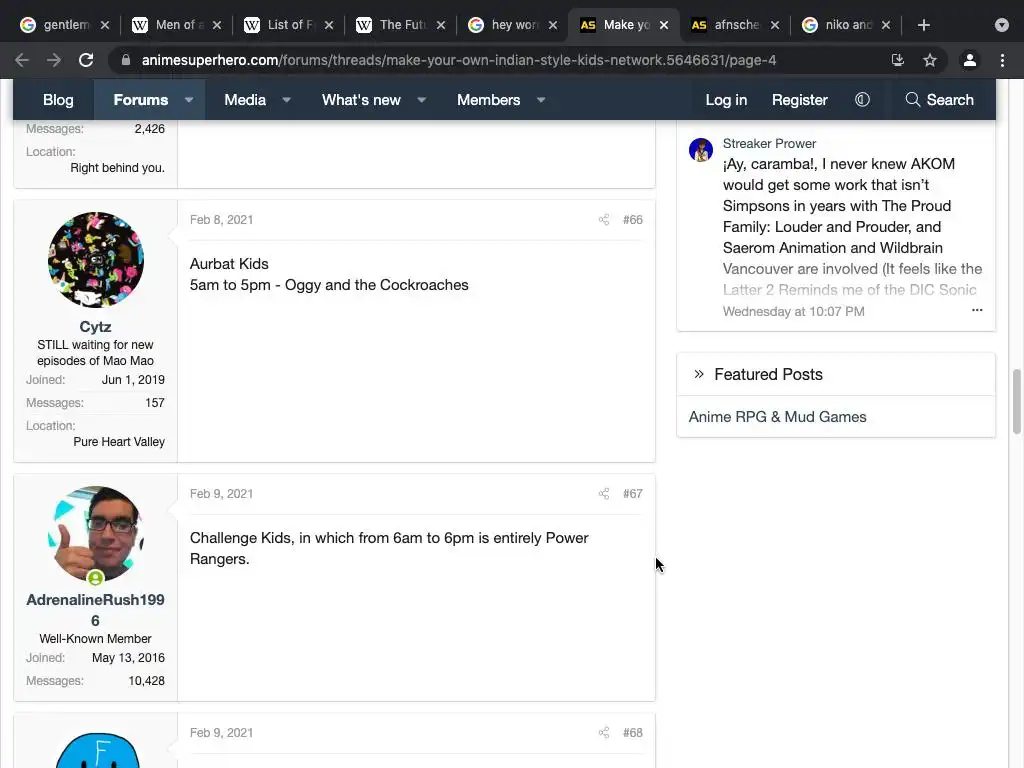Click Streaker Prower's small avatar
Image resolution: width=1024 pixels, height=768 pixels.
[x=701, y=150]
